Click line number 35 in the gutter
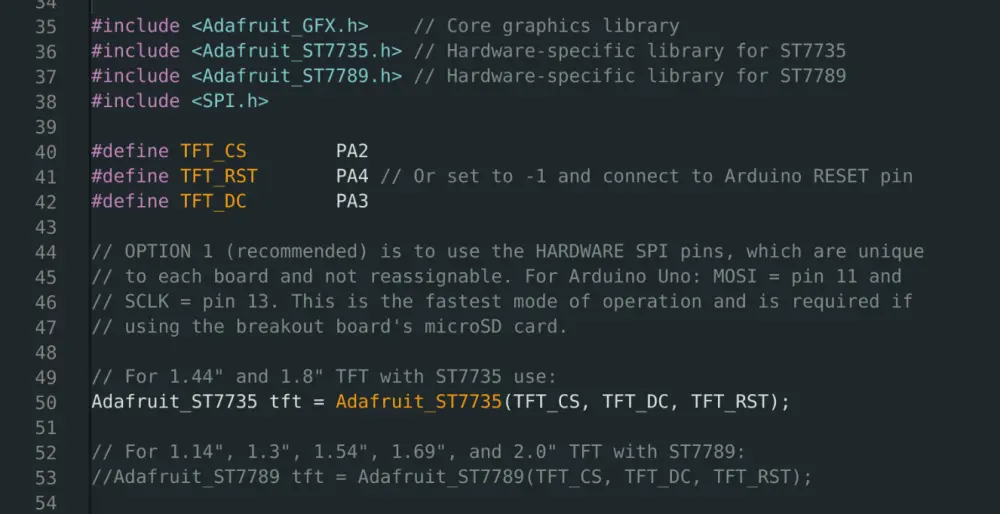1000x514 pixels. [x=46, y=27]
